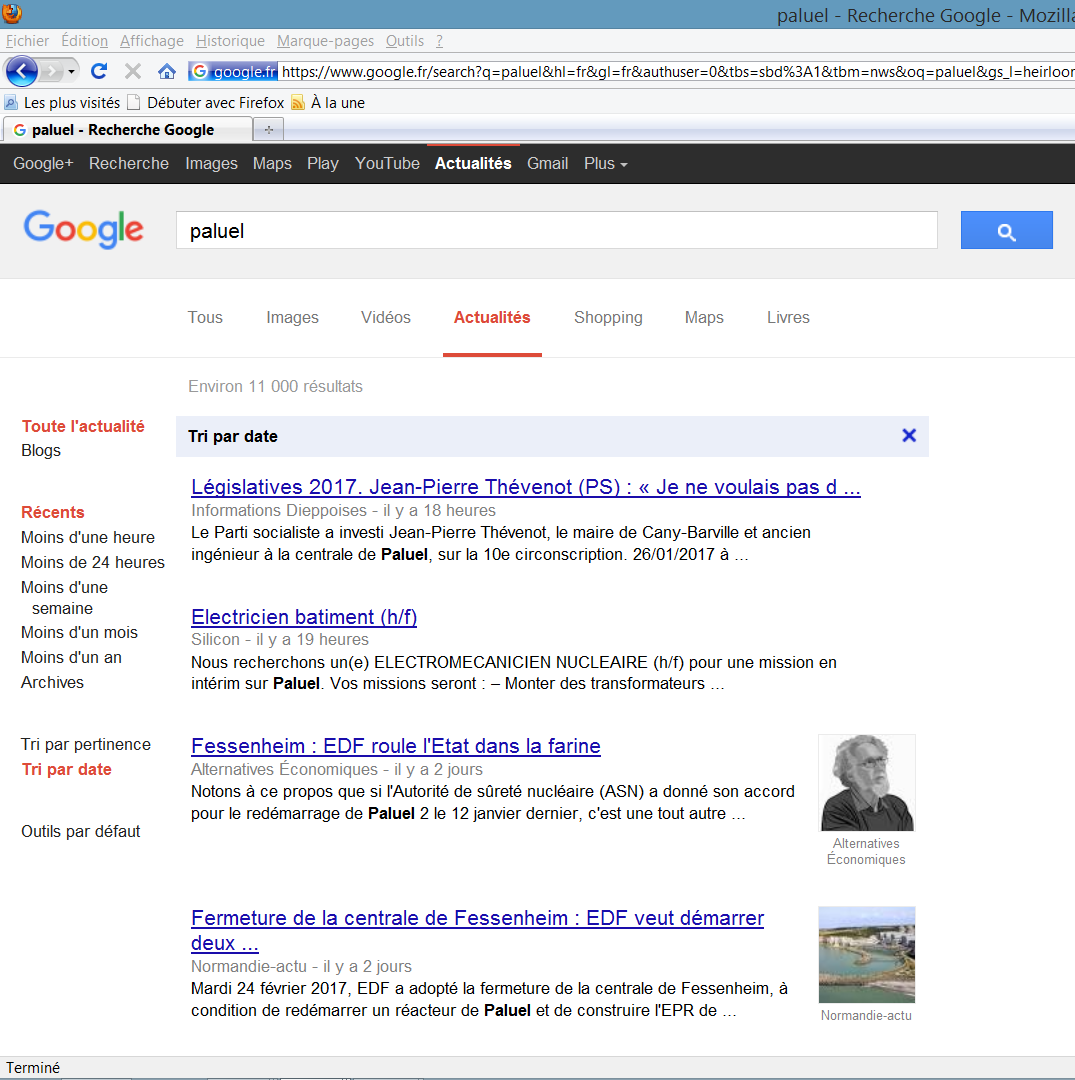1075x1080 pixels.
Task: Open Débuter avec Firefox bookmark
Action: coord(206,103)
